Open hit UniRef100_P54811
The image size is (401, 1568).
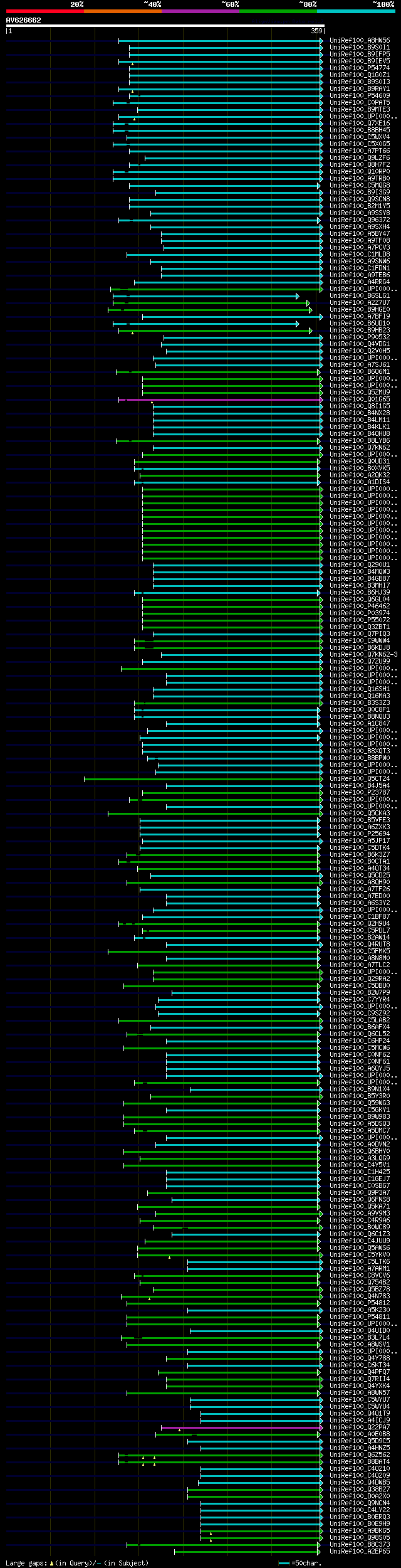click(360, 1317)
